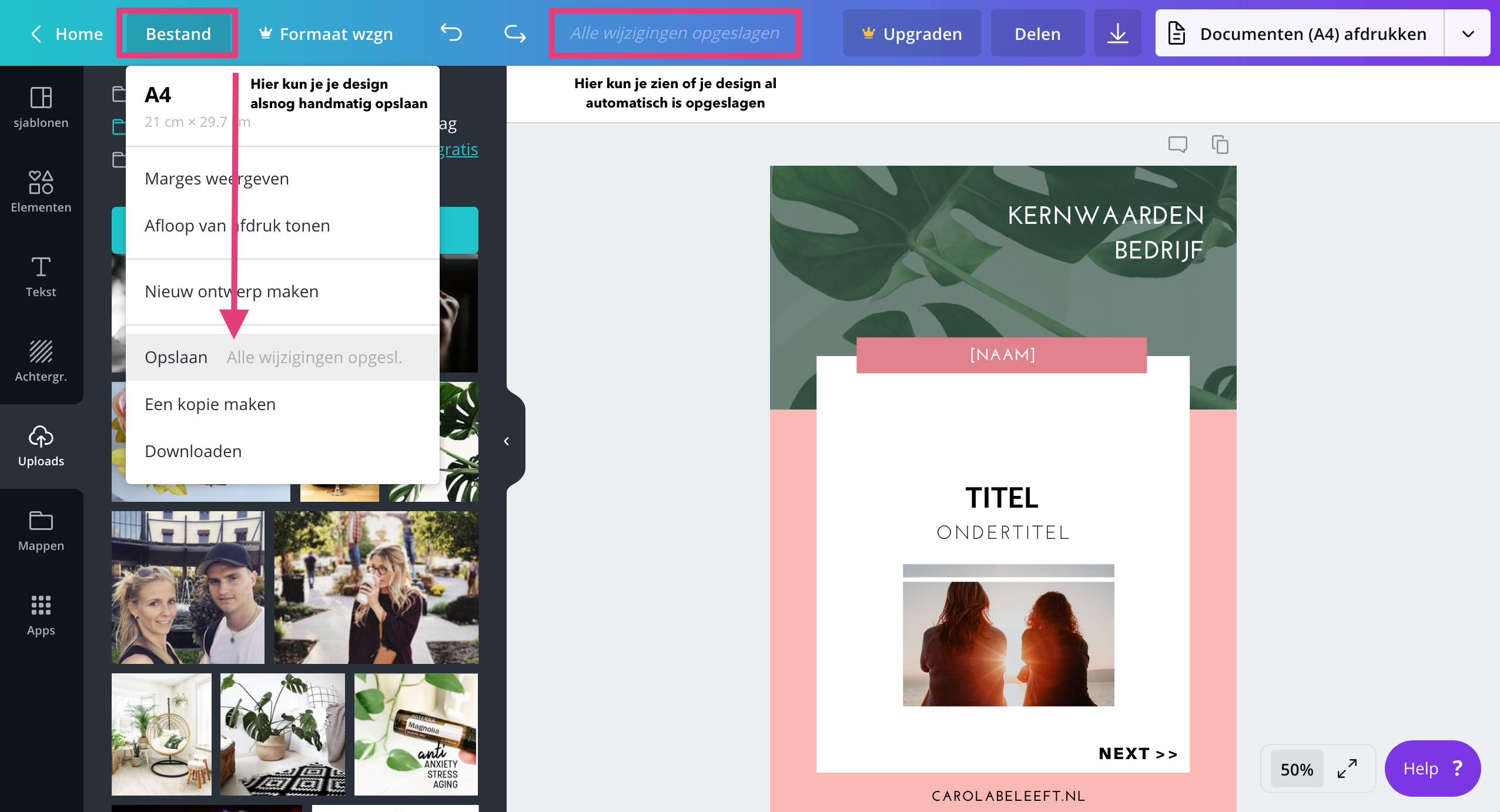The width and height of the screenshot is (1500, 812).
Task: Duplicate page with copy icon
Action: (x=1220, y=145)
